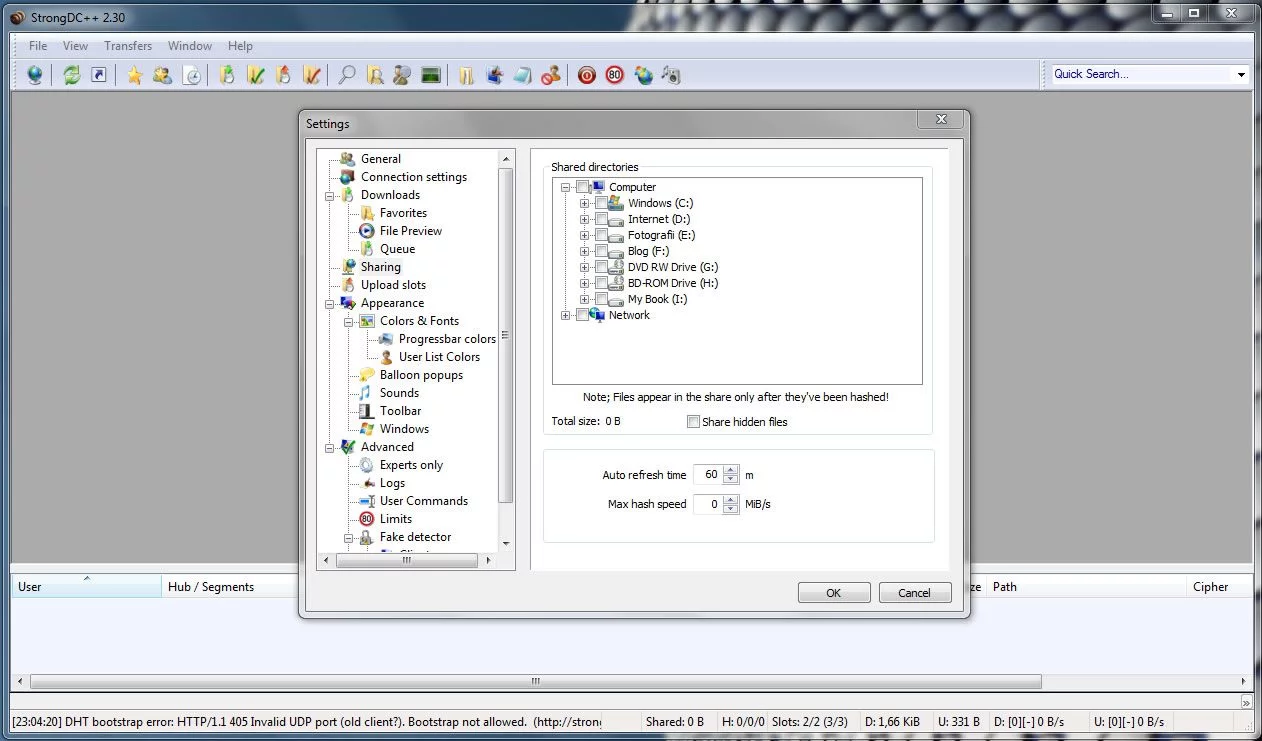Check the Network share checkbox
The width and height of the screenshot is (1262, 741).
[582, 315]
